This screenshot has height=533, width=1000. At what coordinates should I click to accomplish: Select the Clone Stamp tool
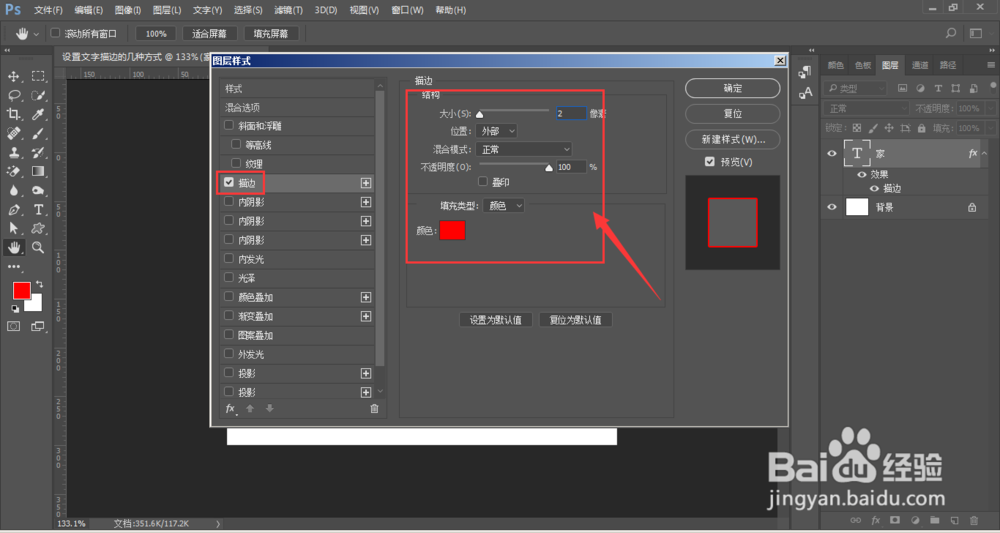13,152
